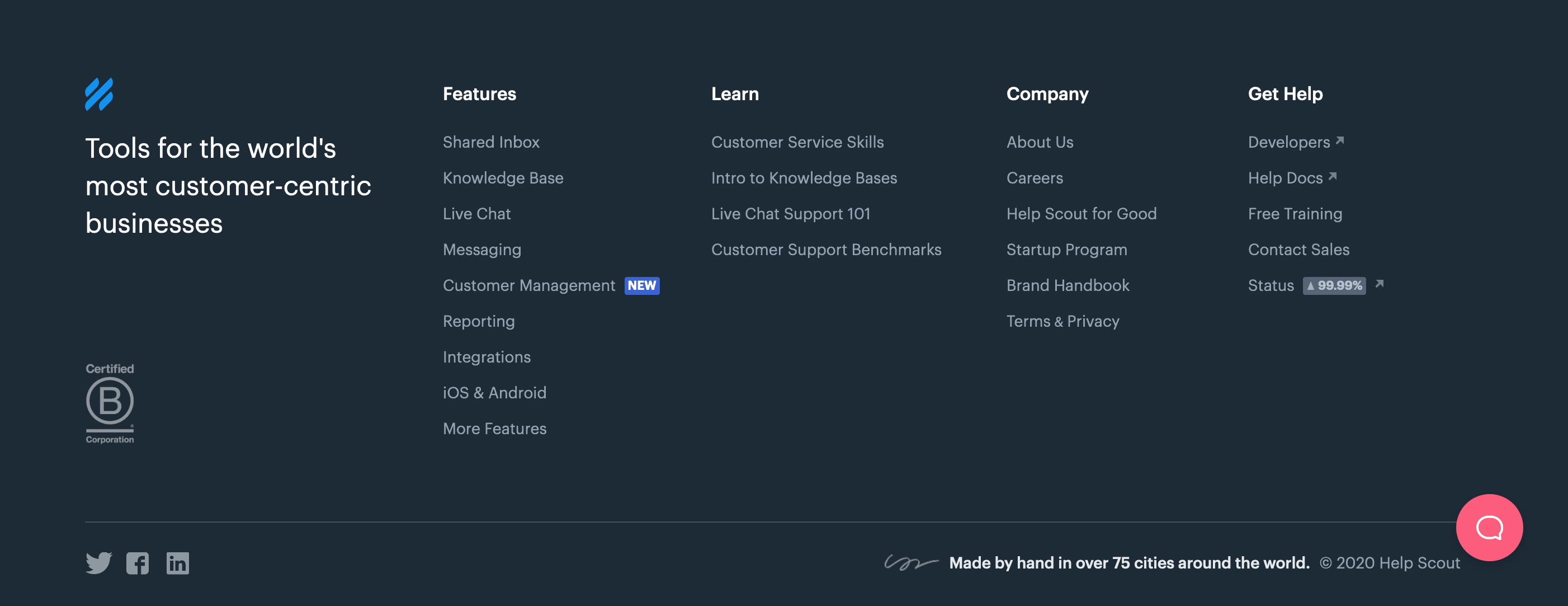The image size is (1568, 606).
Task: Open Customer Service Skills link
Action: [797, 142]
